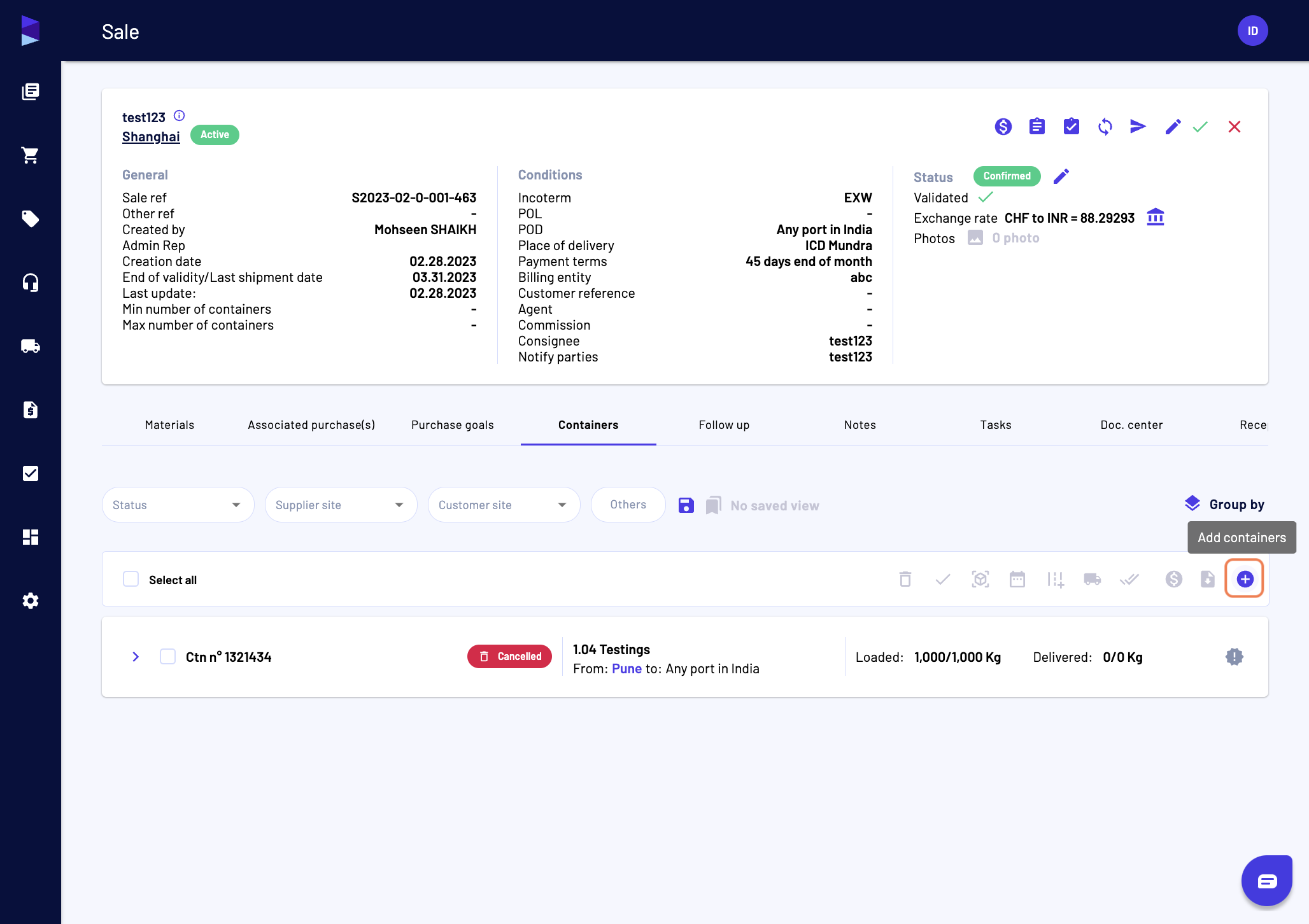Save the current view with disk icon
The height and width of the screenshot is (924, 1309).
coord(686,505)
